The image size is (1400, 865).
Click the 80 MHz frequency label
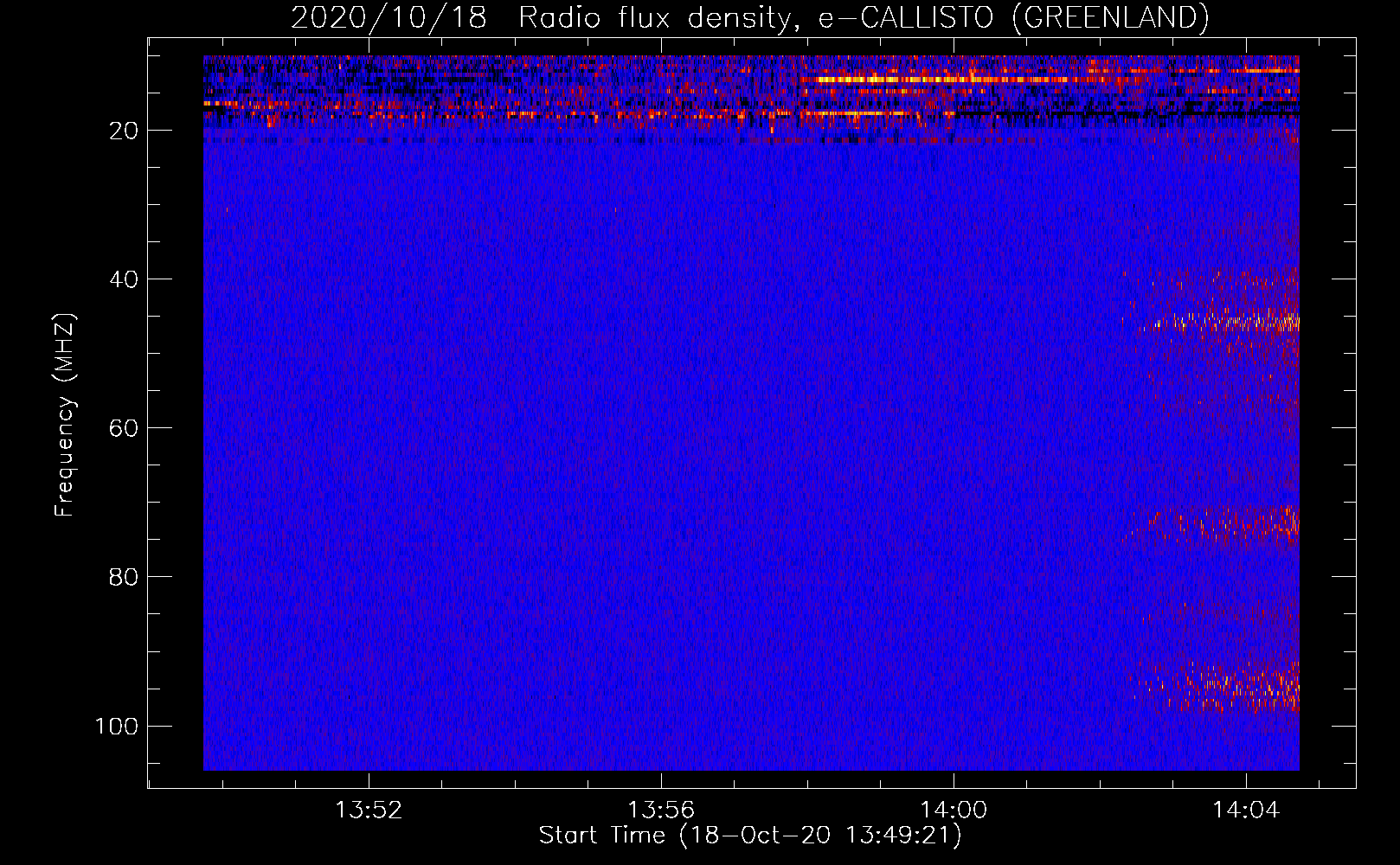pos(124,577)
